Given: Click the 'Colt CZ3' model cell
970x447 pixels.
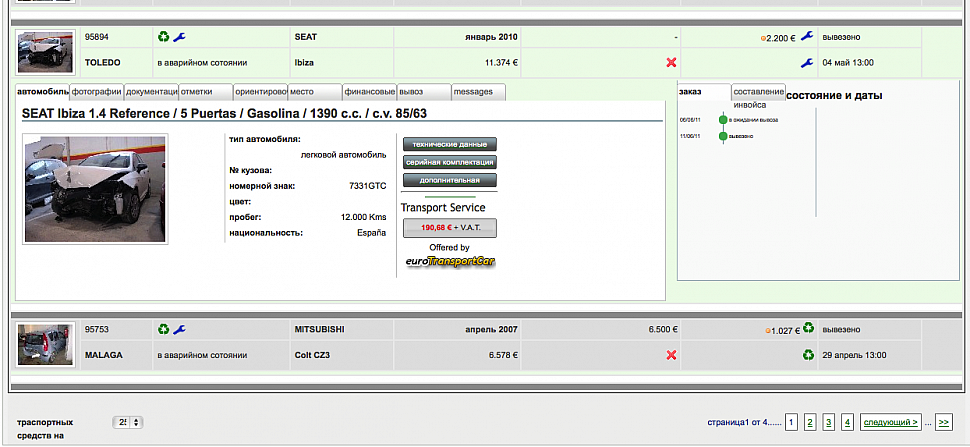Looking at the screenshot, I should coord(313,355).
